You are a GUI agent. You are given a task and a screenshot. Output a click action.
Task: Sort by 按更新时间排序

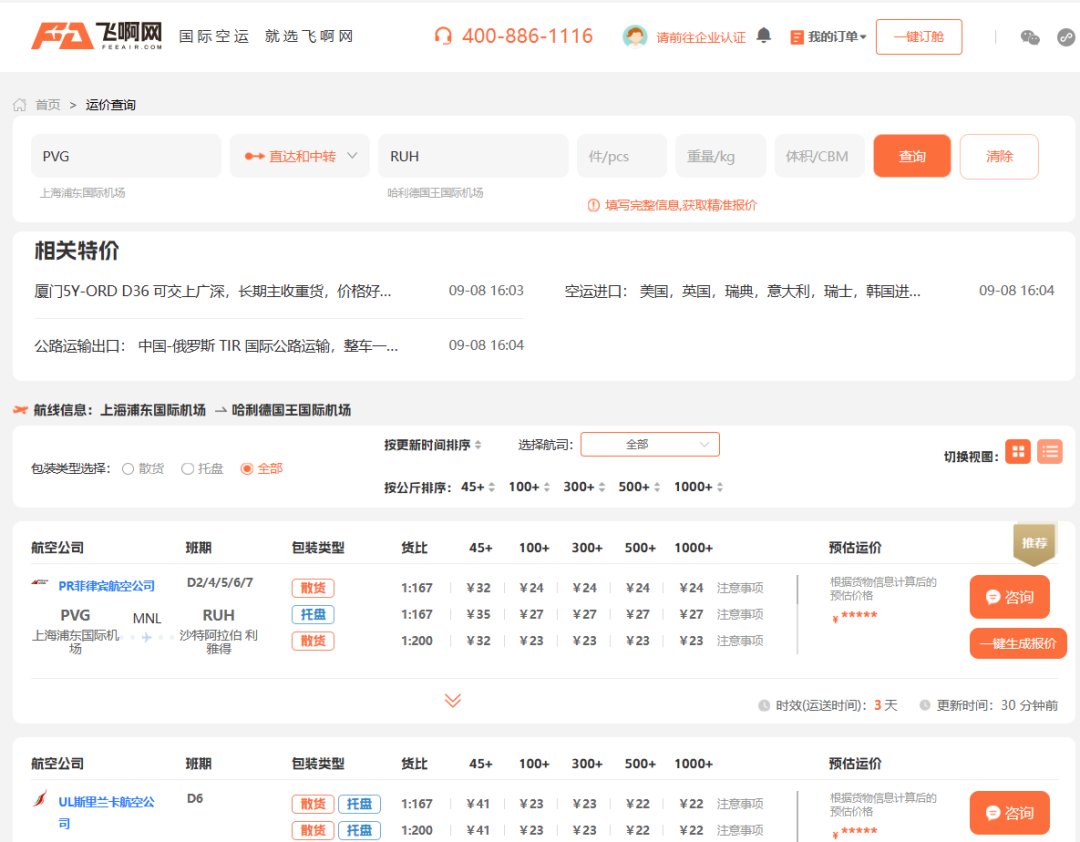[433, 445]
